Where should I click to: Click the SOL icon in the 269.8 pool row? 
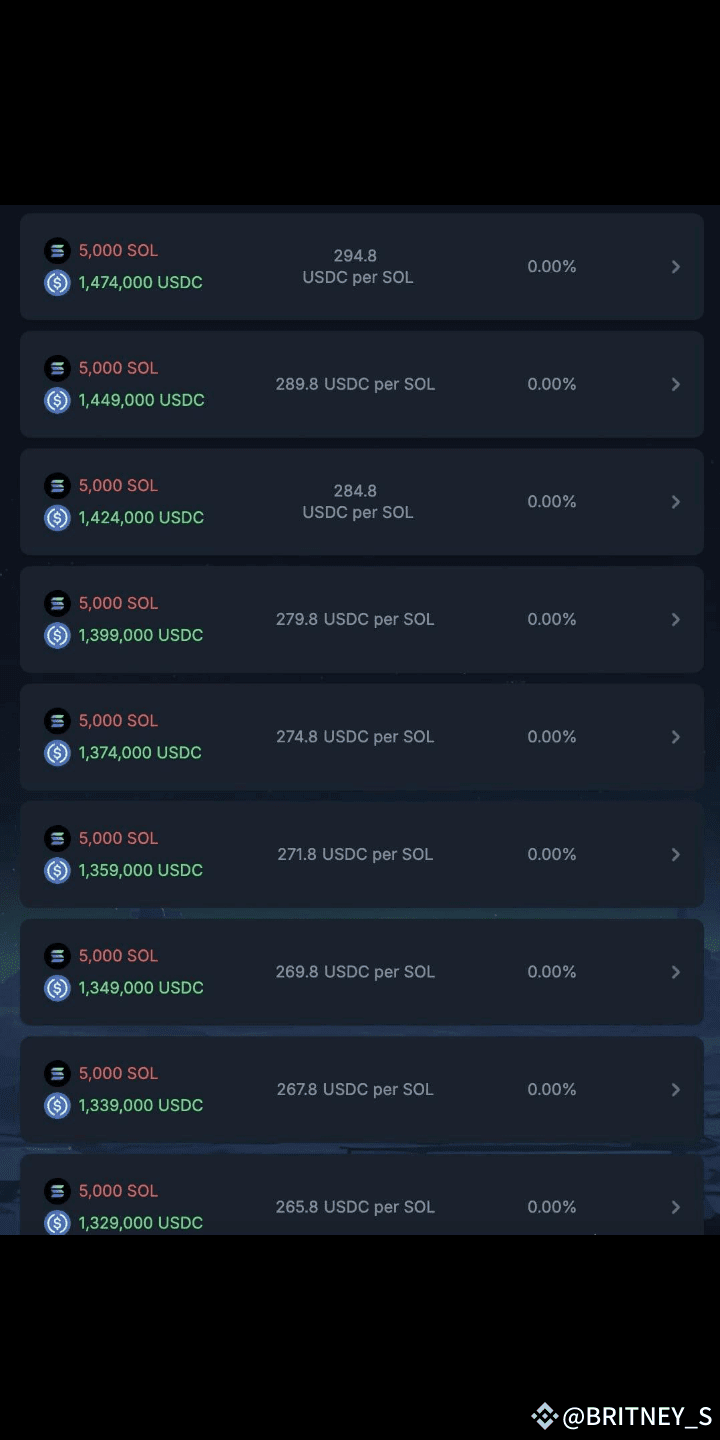pos(56,955)
